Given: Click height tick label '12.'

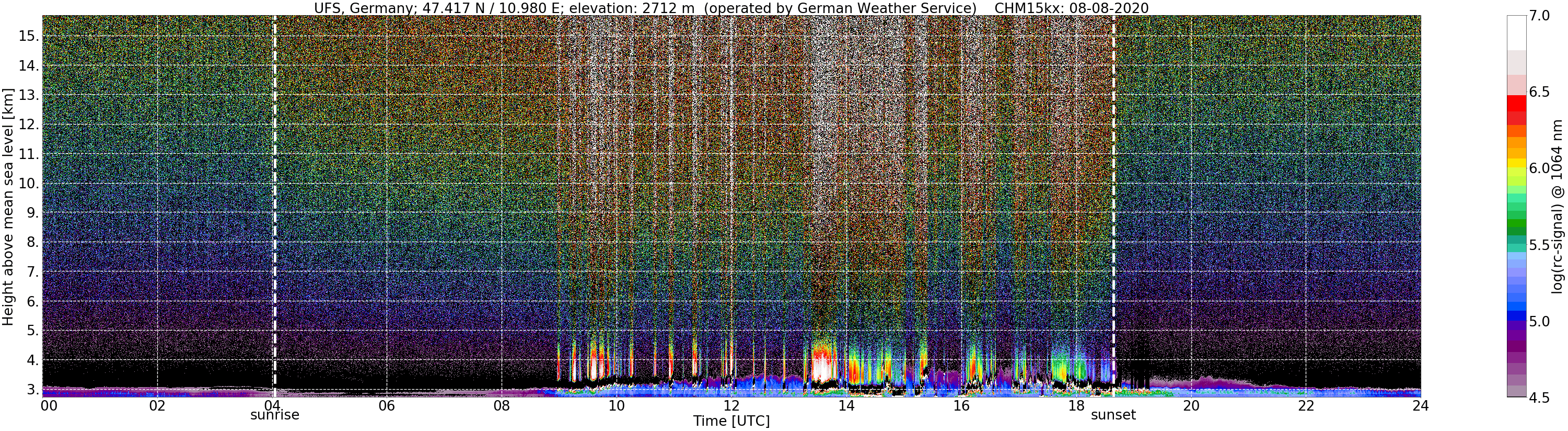Looking at the screenshot, I should [28, 124].
